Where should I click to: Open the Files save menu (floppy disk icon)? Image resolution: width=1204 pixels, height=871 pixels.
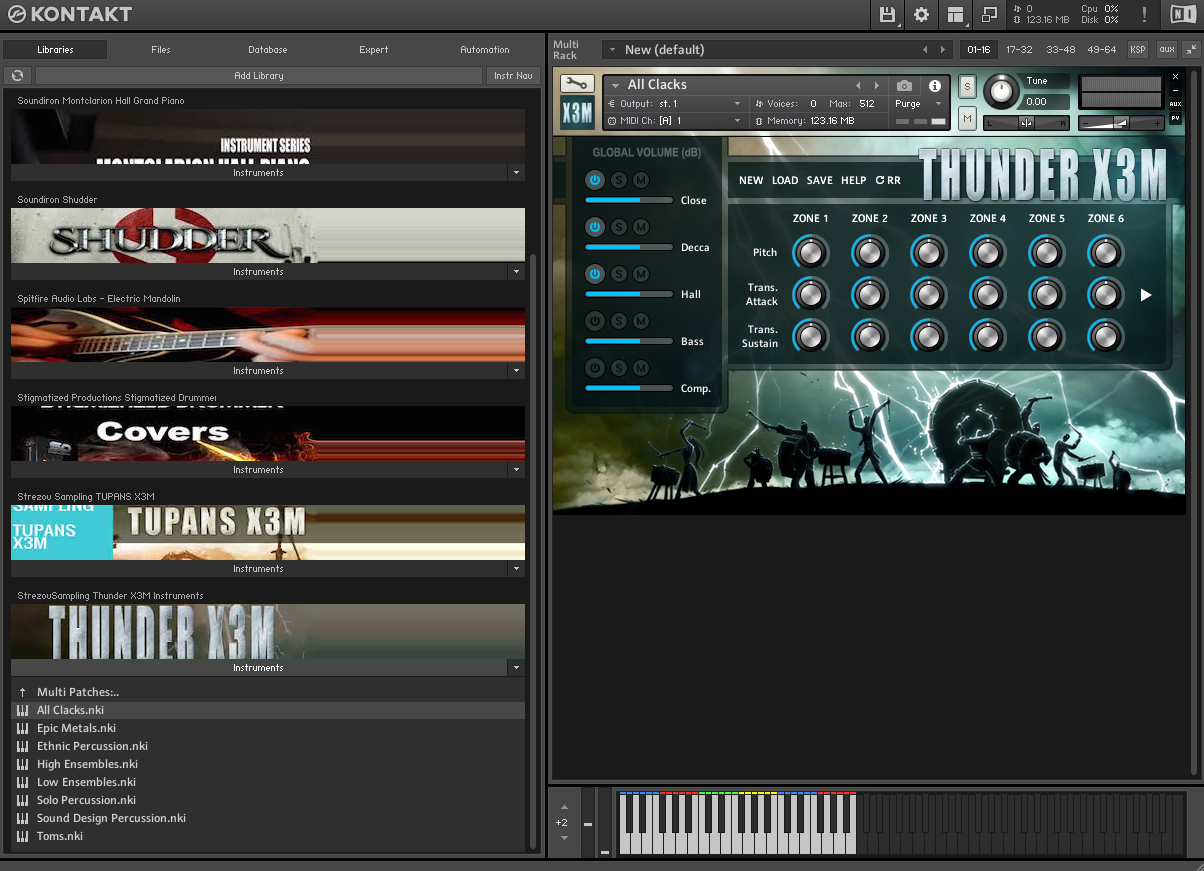tap(887, 14)
